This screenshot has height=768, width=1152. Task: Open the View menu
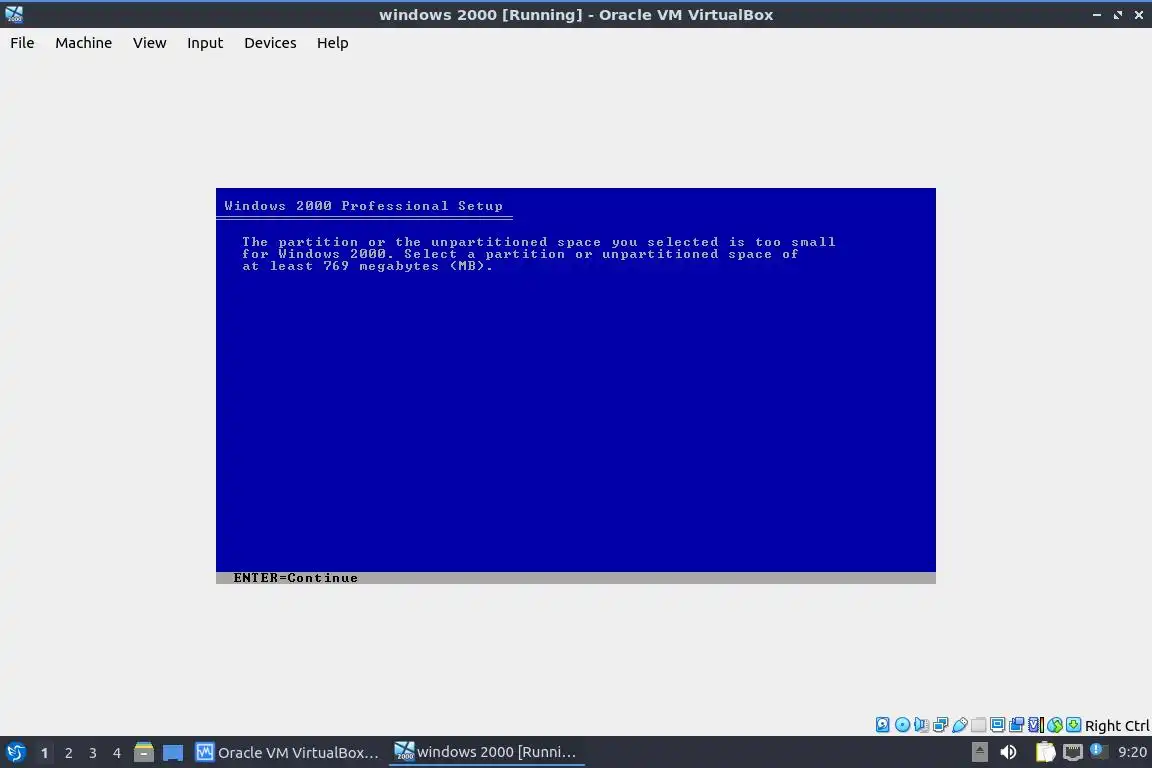(150, 43)
